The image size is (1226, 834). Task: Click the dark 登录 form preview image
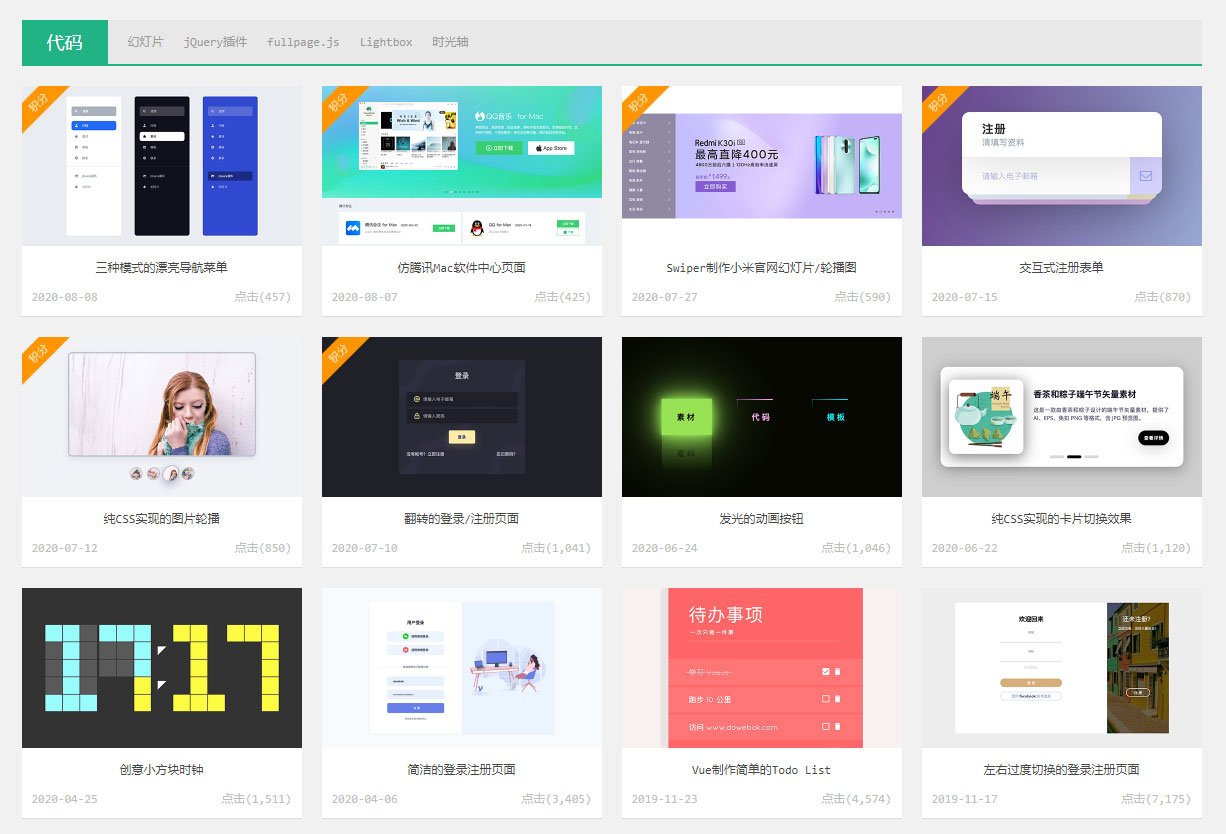462,417
